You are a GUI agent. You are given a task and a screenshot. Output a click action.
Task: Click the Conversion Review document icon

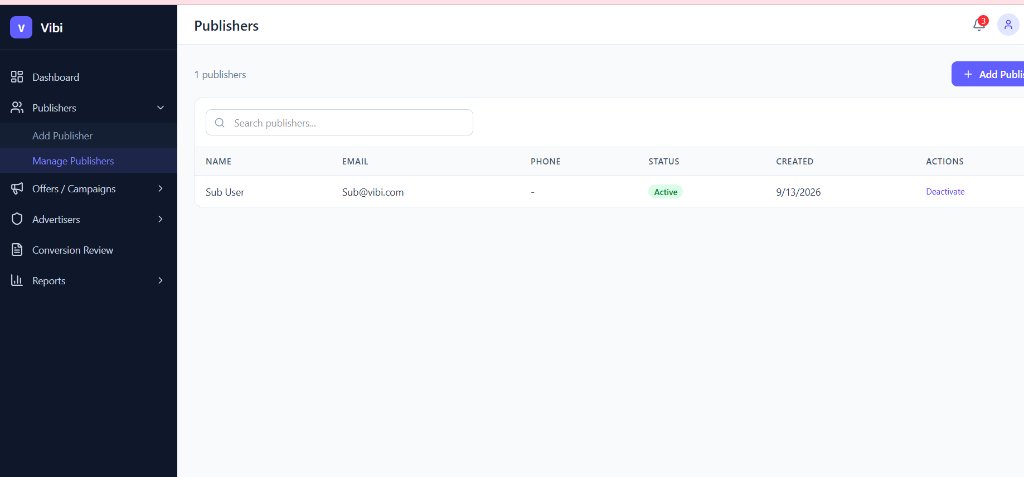17,250
